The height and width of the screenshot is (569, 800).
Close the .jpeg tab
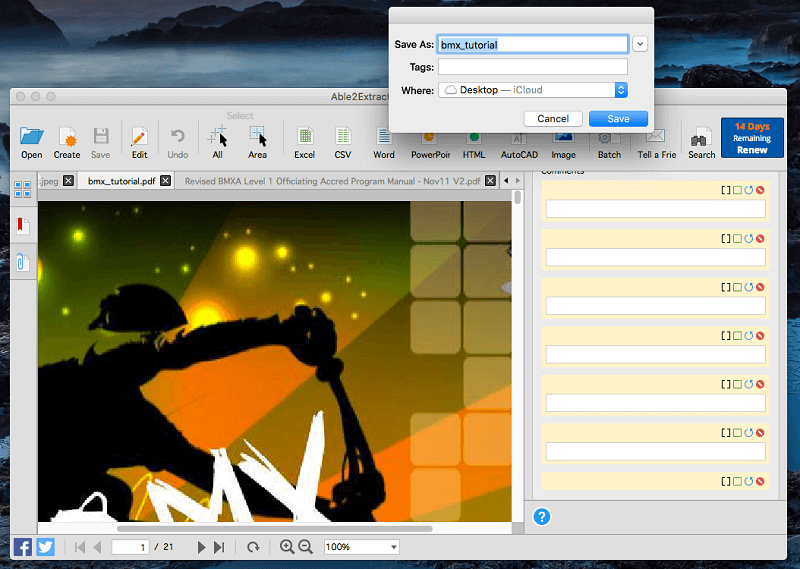pos(68,181)
